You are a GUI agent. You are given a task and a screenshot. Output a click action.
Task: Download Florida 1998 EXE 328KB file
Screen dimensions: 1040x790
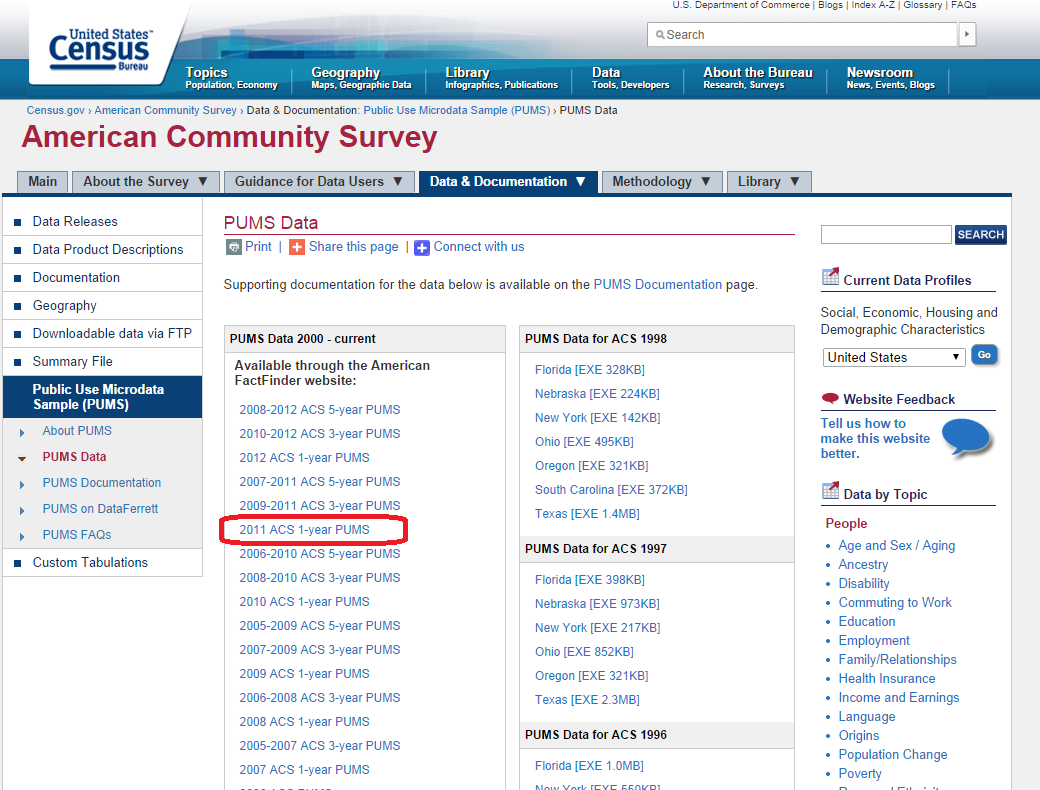click(x=590, y=369)
